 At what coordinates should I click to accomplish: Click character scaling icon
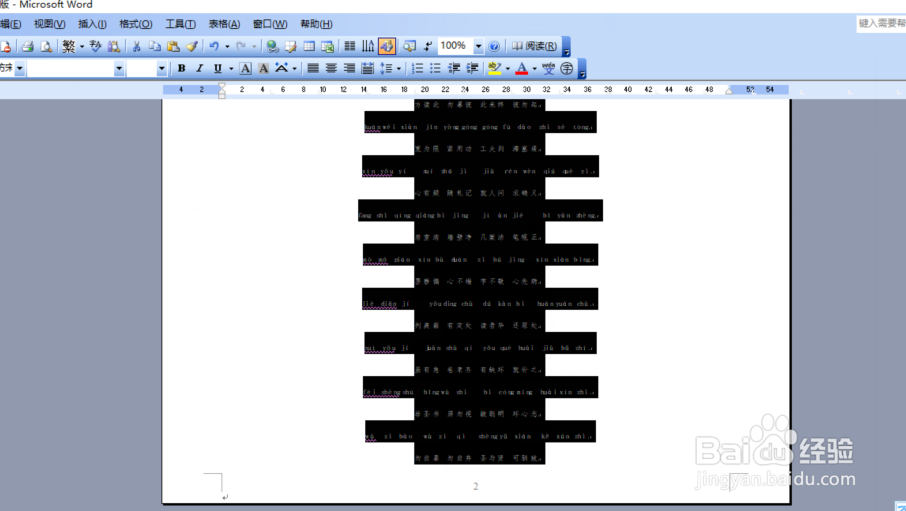(x=281, y=68)
